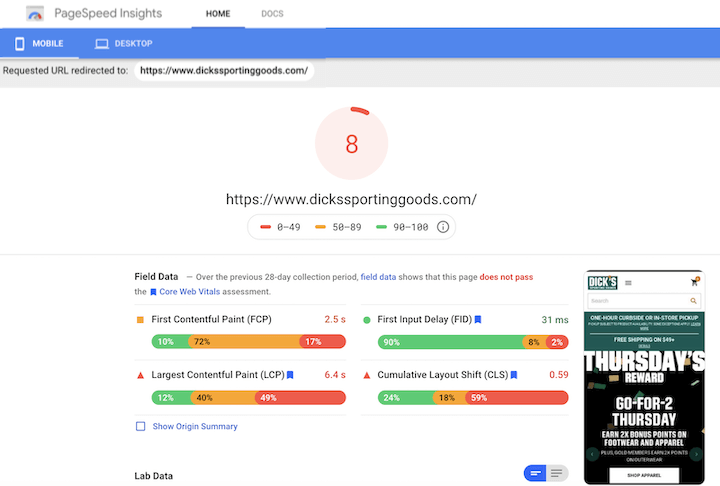Click the DICK'S logo in site preview
Viewport: 720px width, 486px height.
[602, 283]
